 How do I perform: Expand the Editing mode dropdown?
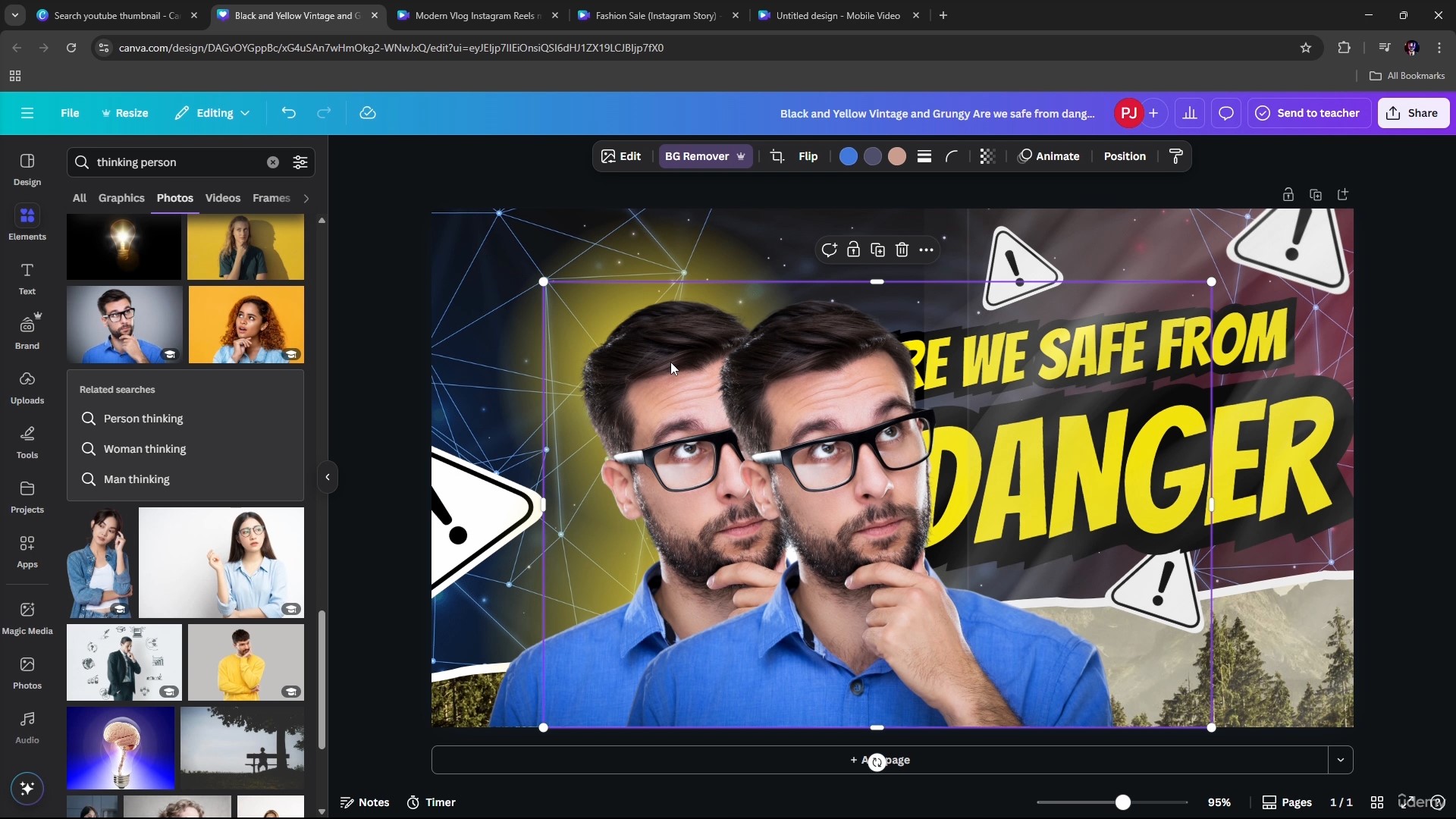tap(212, 113)
